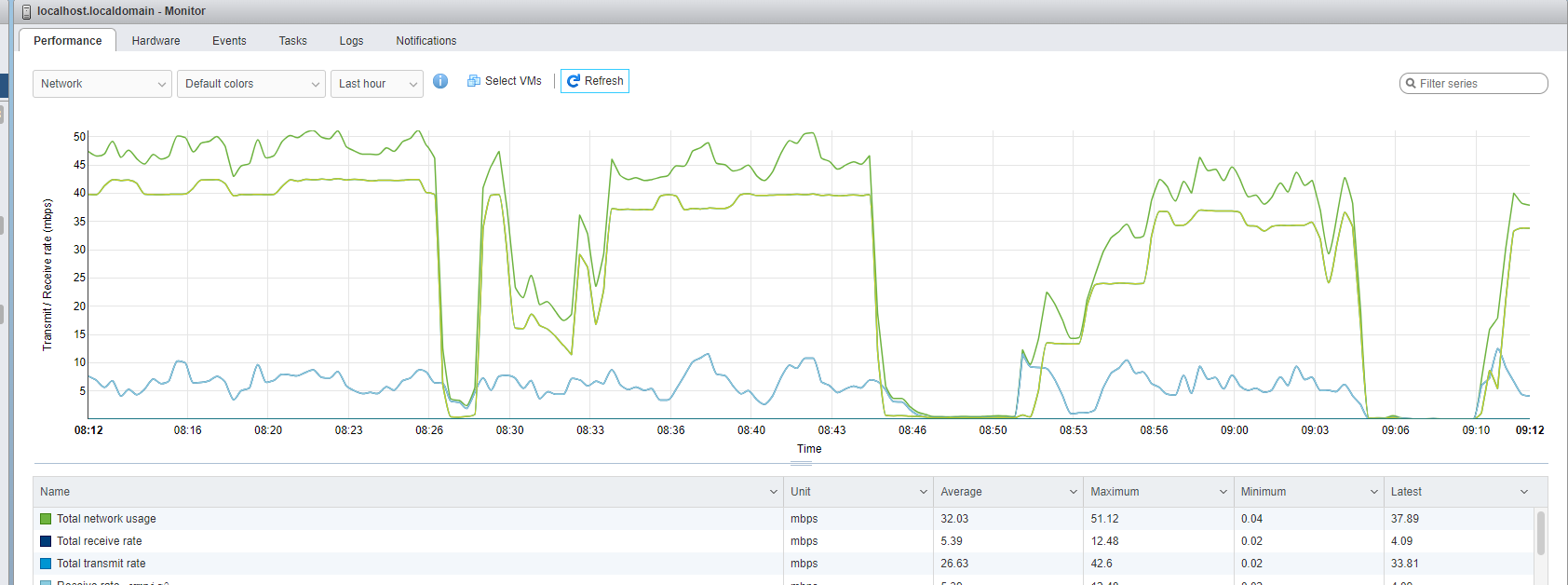The image size is (1568, 585).
Task: Open the Unit column menu arrow
Action: coord(924,492)
